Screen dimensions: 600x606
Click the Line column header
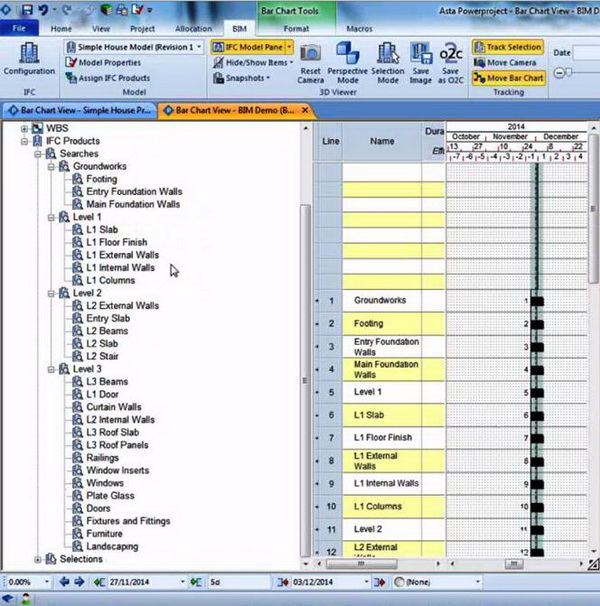pyautogui.click(x=331, y=141)
